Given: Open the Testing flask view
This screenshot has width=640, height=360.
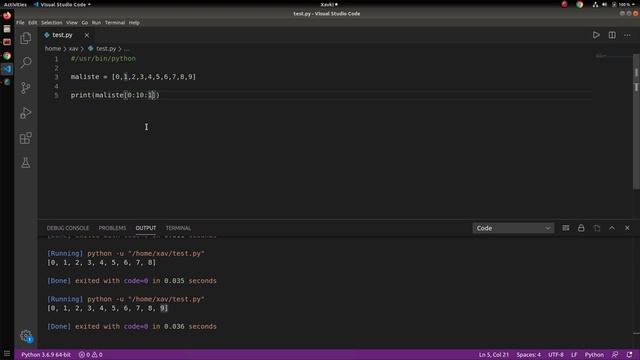Looking at the screenshot, I should click(26, 163).
